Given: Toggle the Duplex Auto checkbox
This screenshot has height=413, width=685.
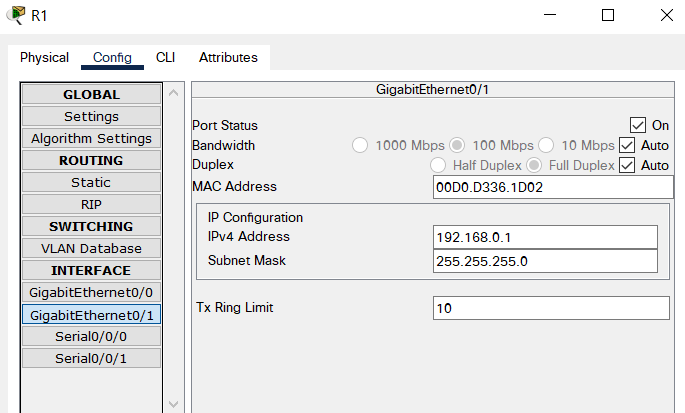Looking at the screenshot, I should pos(627,165).
